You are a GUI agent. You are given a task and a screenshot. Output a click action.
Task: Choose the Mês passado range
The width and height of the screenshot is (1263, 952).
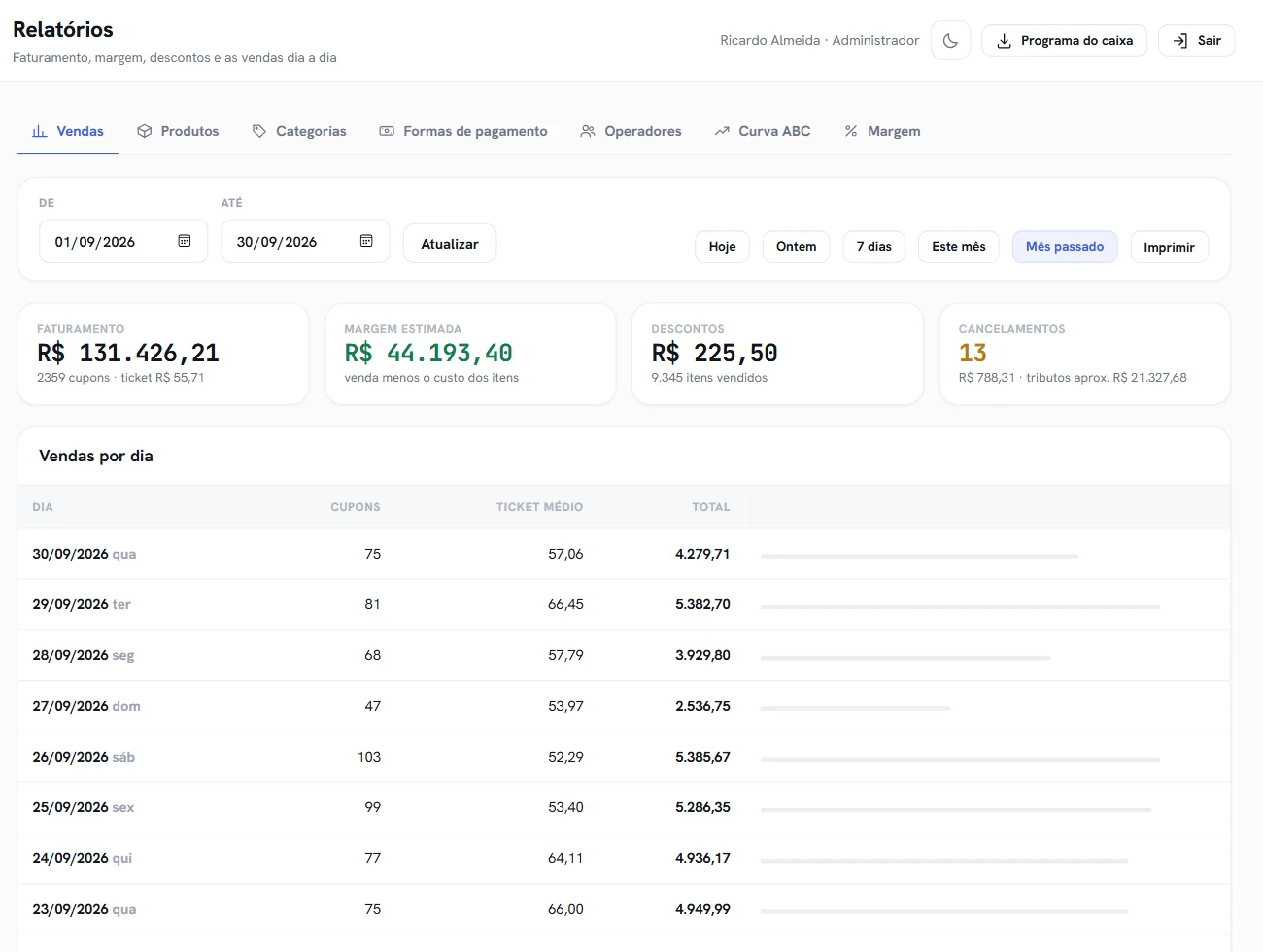point(1065,247)
